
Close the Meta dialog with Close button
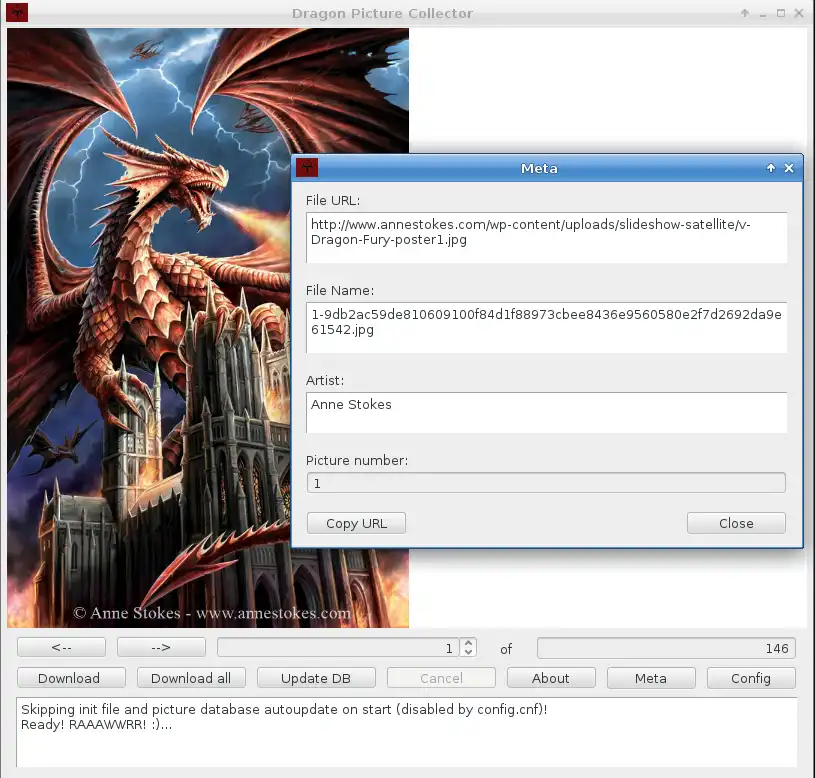(736, 523)
